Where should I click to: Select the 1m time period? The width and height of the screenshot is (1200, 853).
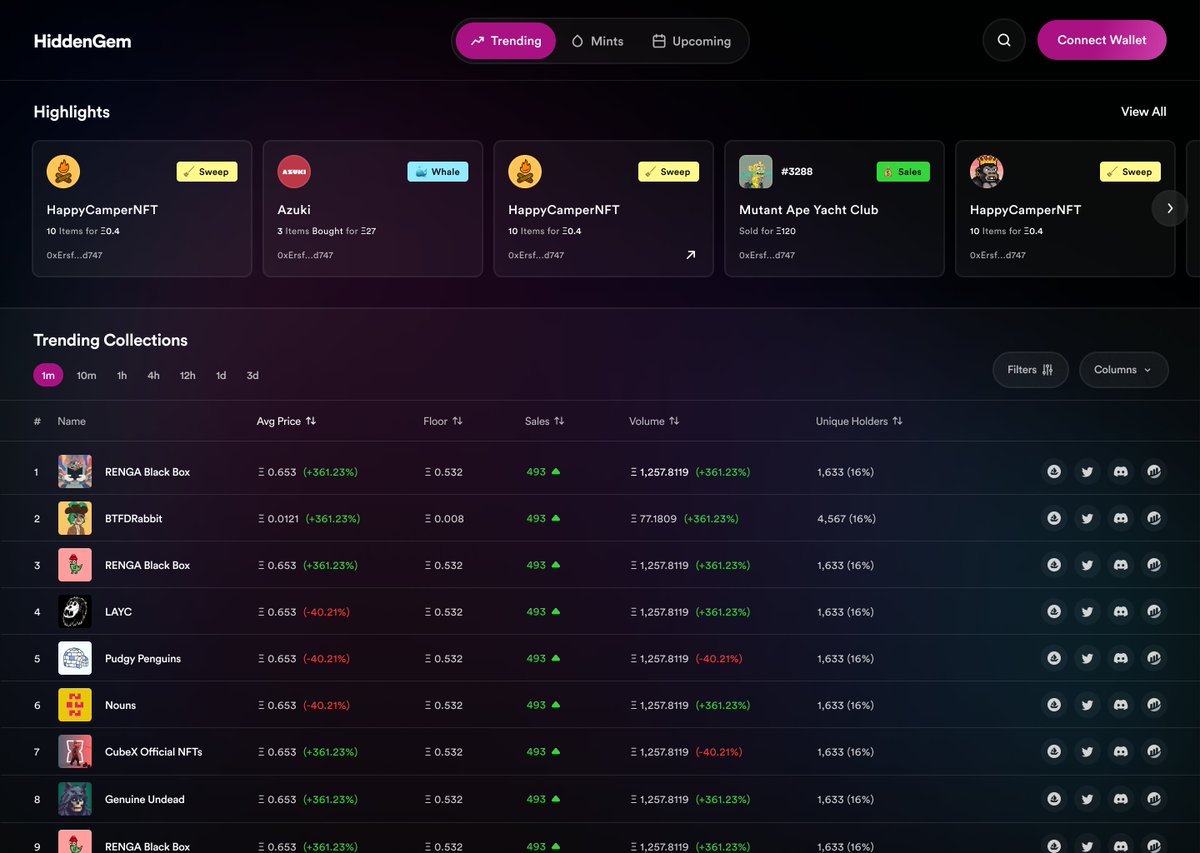point(48,375)
